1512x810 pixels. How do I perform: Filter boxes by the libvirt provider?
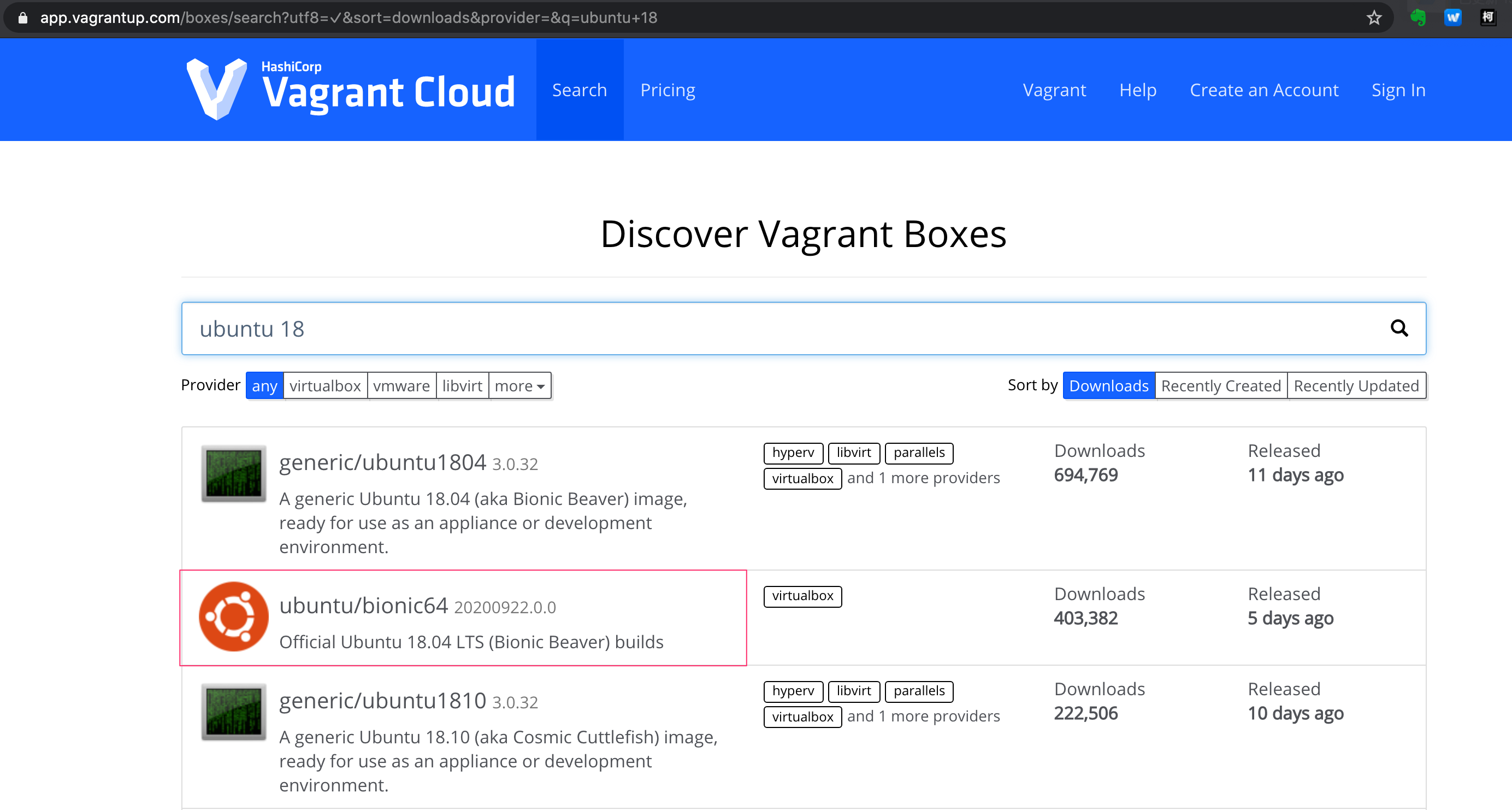click(463, 386)
